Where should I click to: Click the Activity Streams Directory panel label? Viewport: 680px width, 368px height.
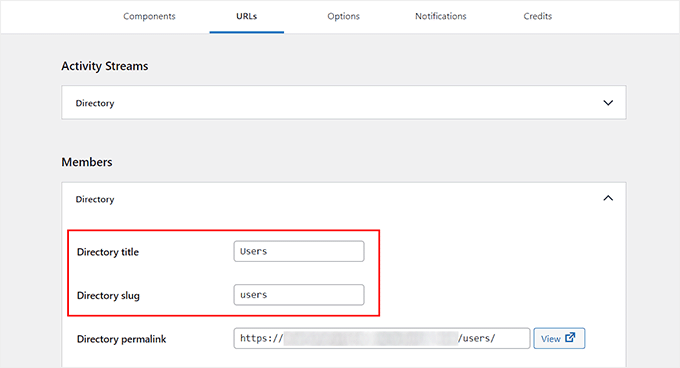(x=95, y=103)
